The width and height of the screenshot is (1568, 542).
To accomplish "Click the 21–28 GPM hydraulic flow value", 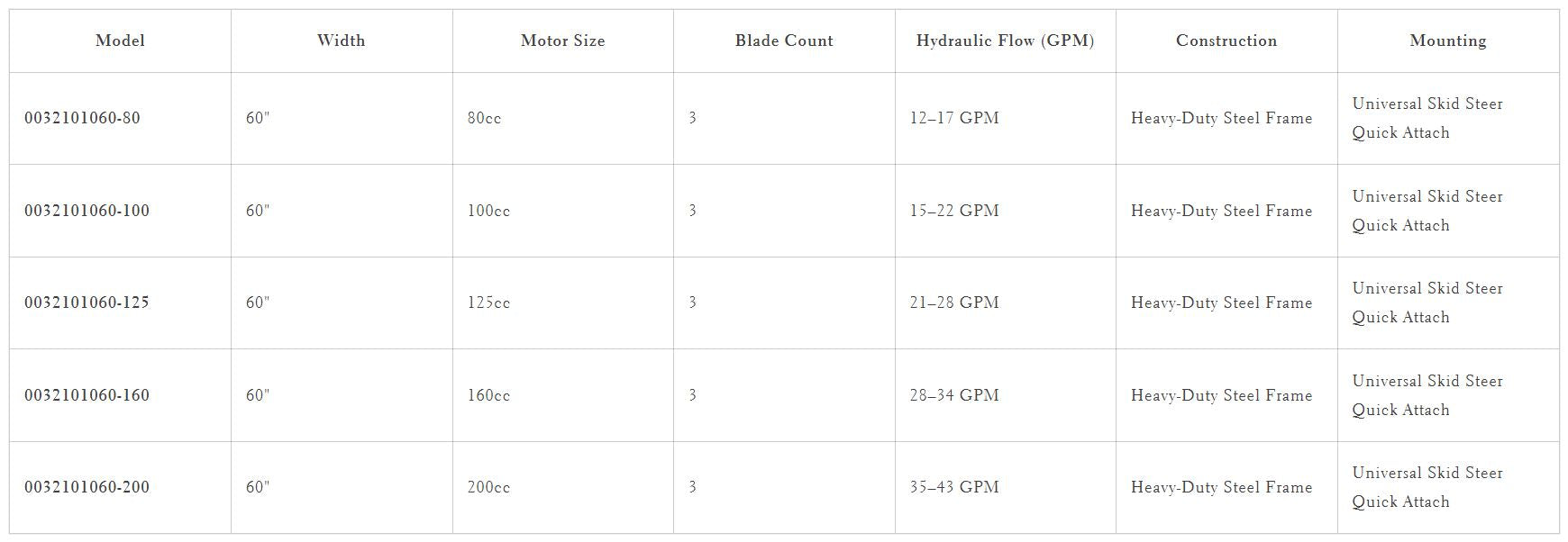I will point(954,303).
